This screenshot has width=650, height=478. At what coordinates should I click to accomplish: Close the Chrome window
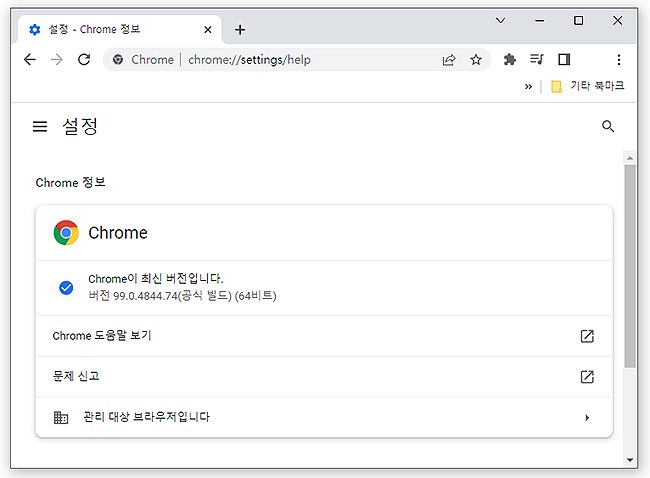[617, 20]
